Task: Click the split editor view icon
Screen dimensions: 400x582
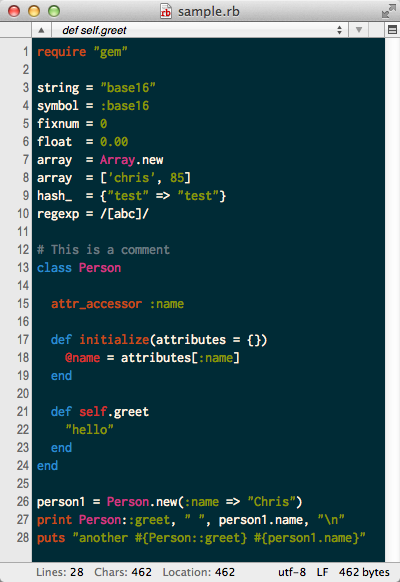Action: pos(392,30)
